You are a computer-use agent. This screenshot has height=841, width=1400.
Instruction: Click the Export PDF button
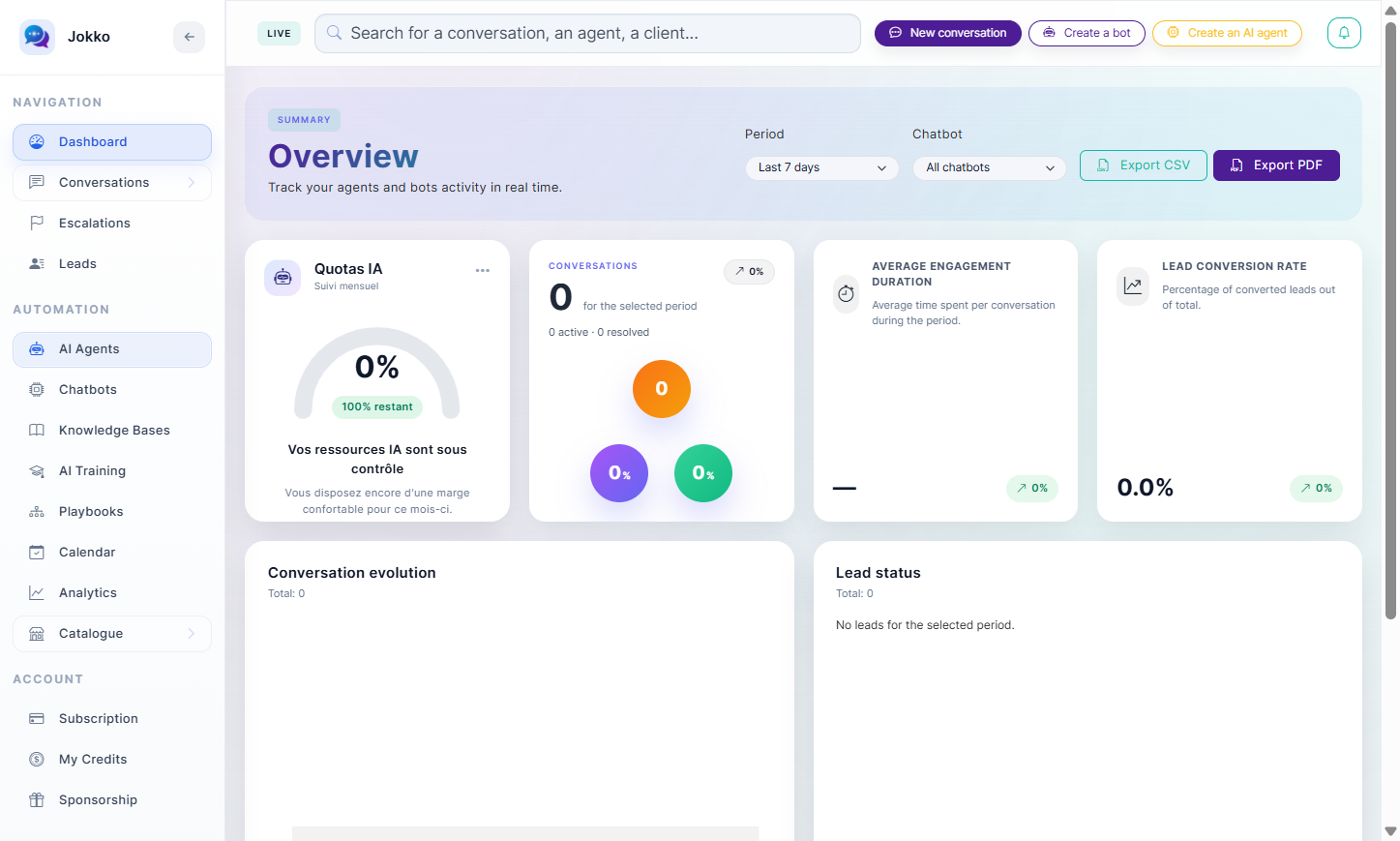(x=1276, y=165)
